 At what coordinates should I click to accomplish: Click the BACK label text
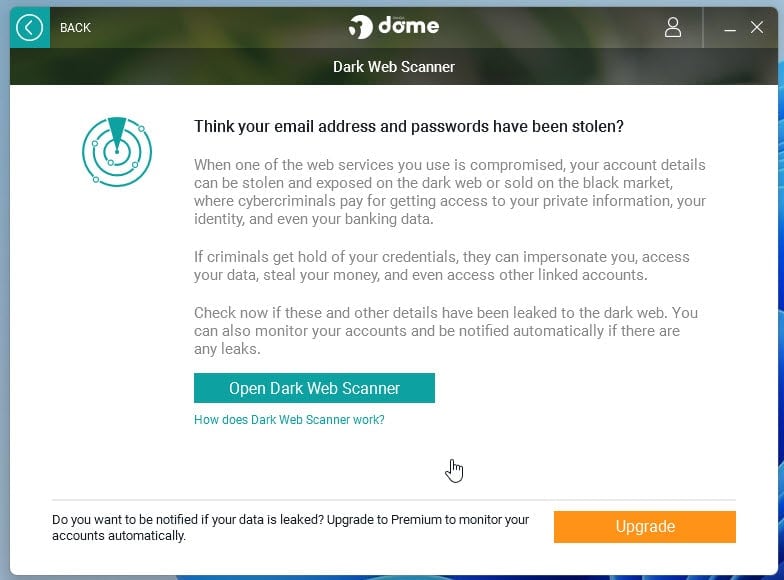76,28
